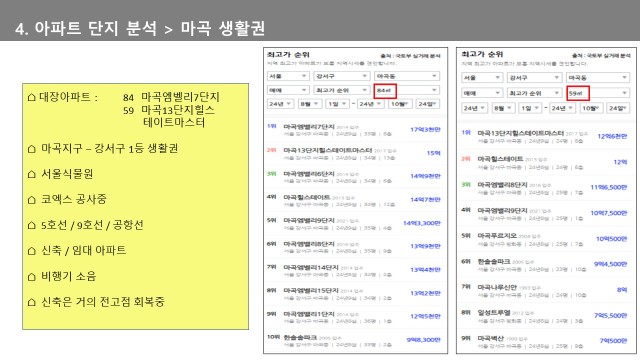Open the 10월 end month dropdown in the 59㎡ panel
Image resolution: width=640 pixels, height=360 pixels.
click(x=591, y=108)
